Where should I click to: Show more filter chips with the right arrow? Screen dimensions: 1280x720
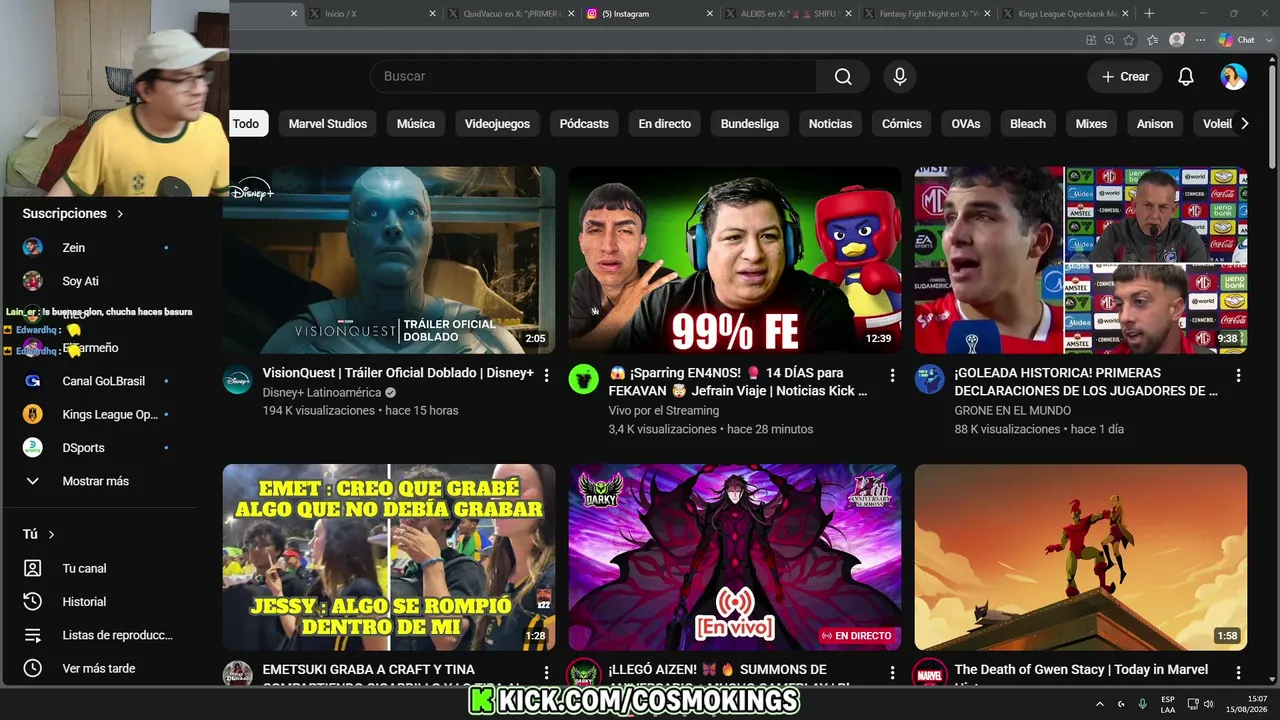(1244, 124)
